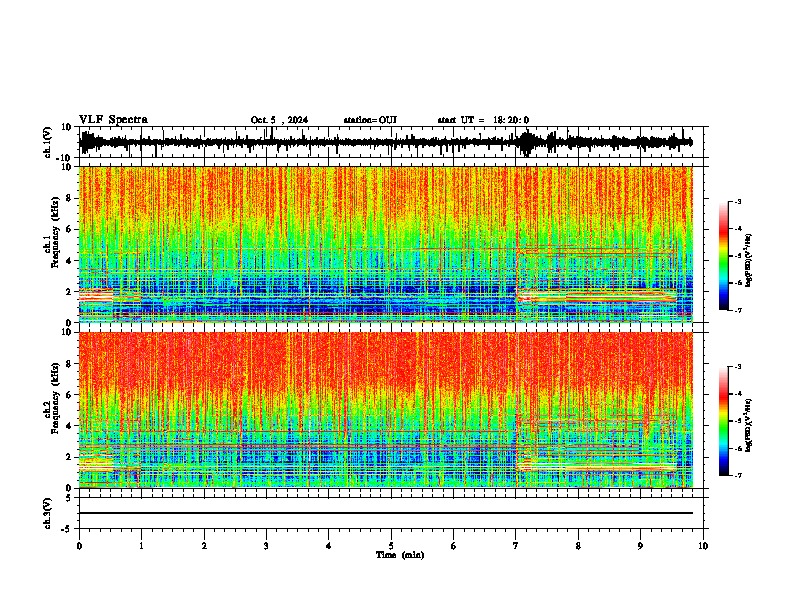Viewport: 792px width, 612px height.
Task: Click the 6 kHz tick on ch.1 frequency axis
Action: click(69, 230)
